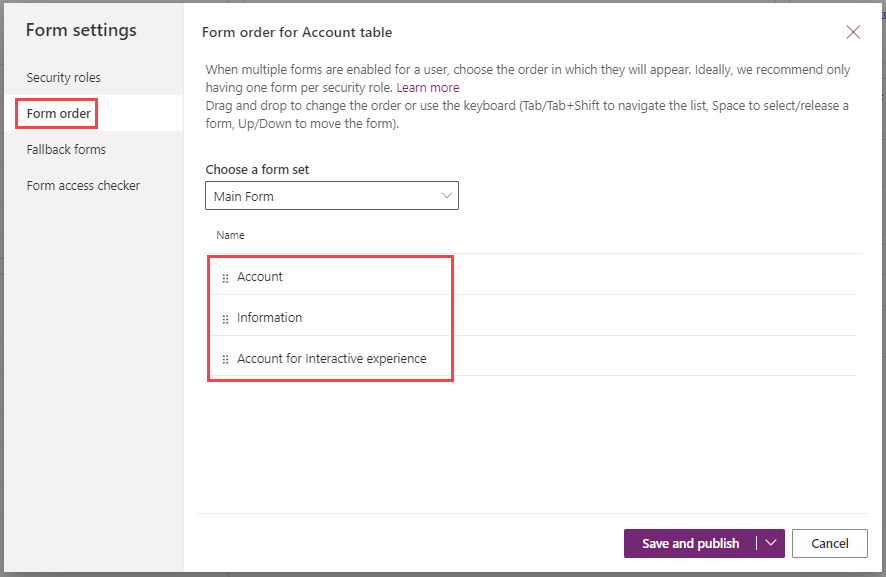The height and width of the screenshot is (577, 886).
Task: Cancel the form order changes
Action: pyautogui.click(x=829, y=543)
